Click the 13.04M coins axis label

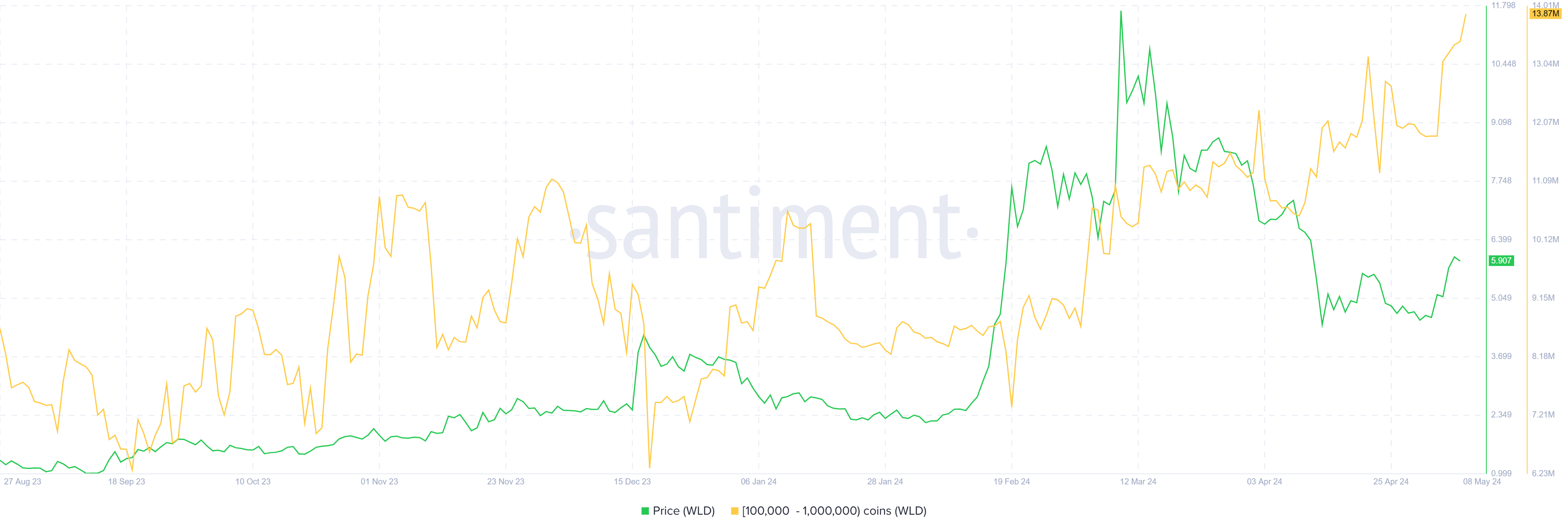[1545, 64]
